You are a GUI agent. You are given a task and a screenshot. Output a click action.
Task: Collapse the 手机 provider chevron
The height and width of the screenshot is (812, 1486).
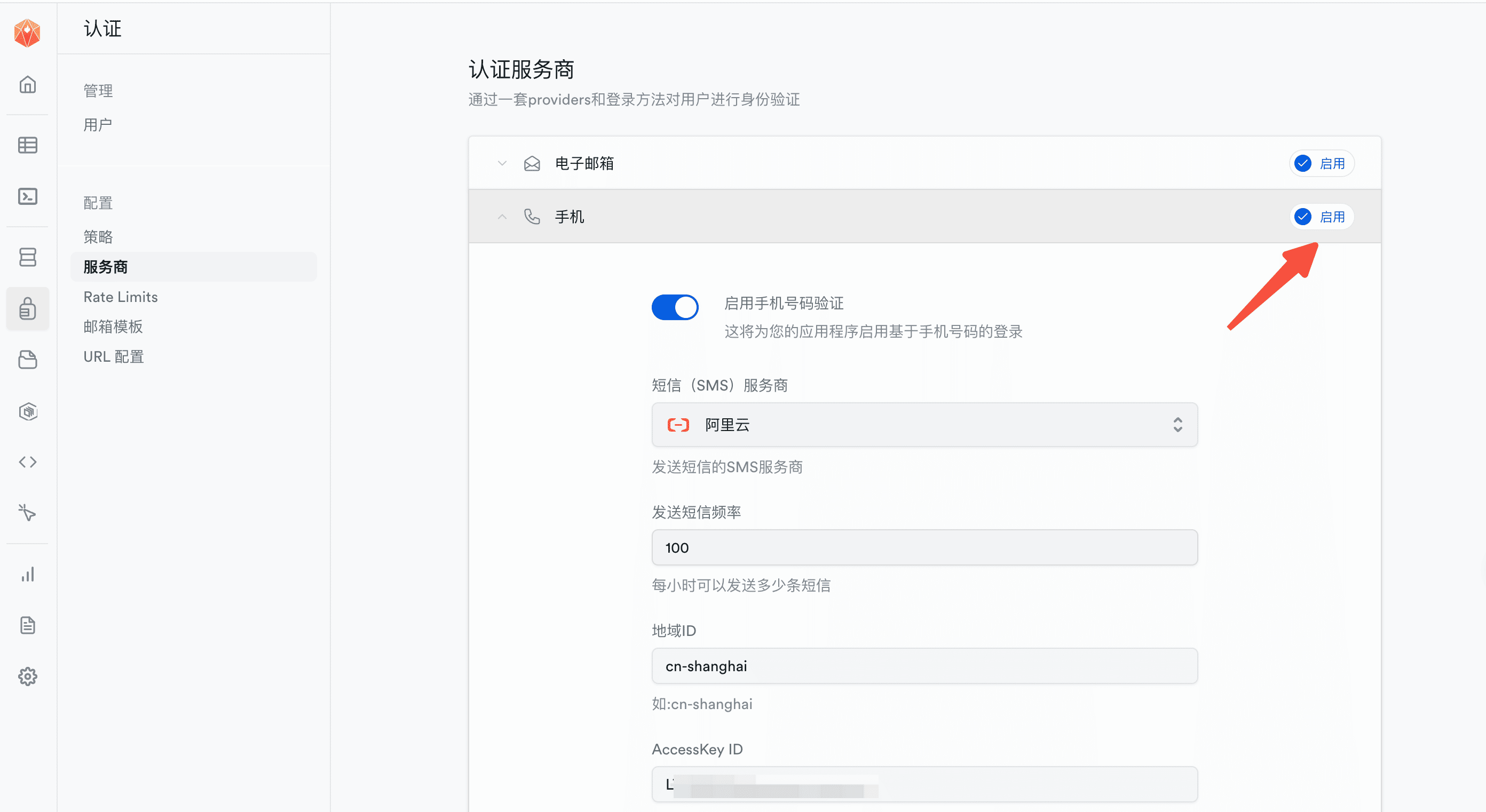(x=502, y=217)
